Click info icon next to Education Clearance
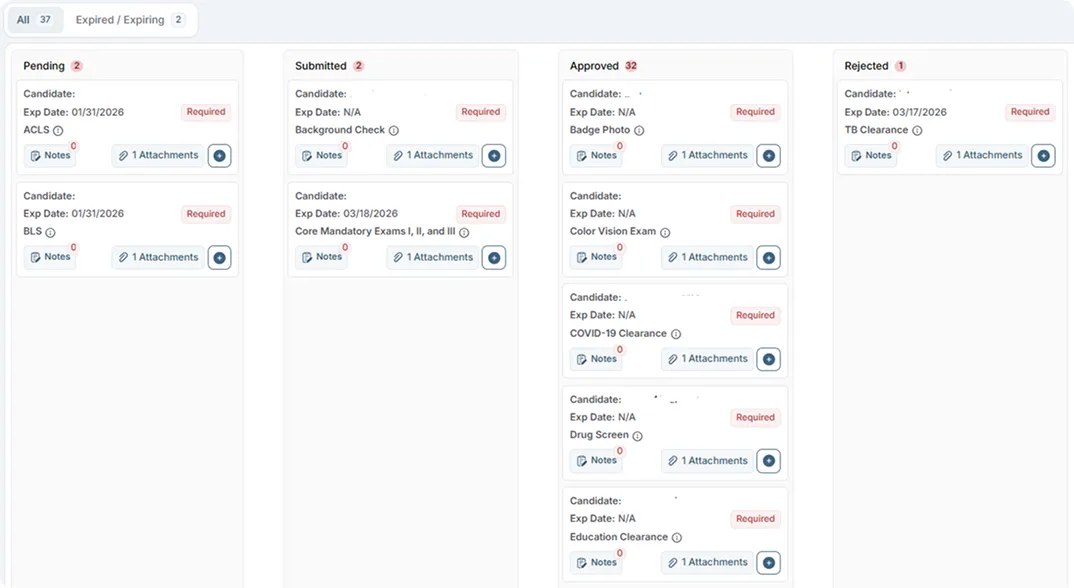This screenshot has width=1074, height=588. pyautogui.click(x=677, y=538)
